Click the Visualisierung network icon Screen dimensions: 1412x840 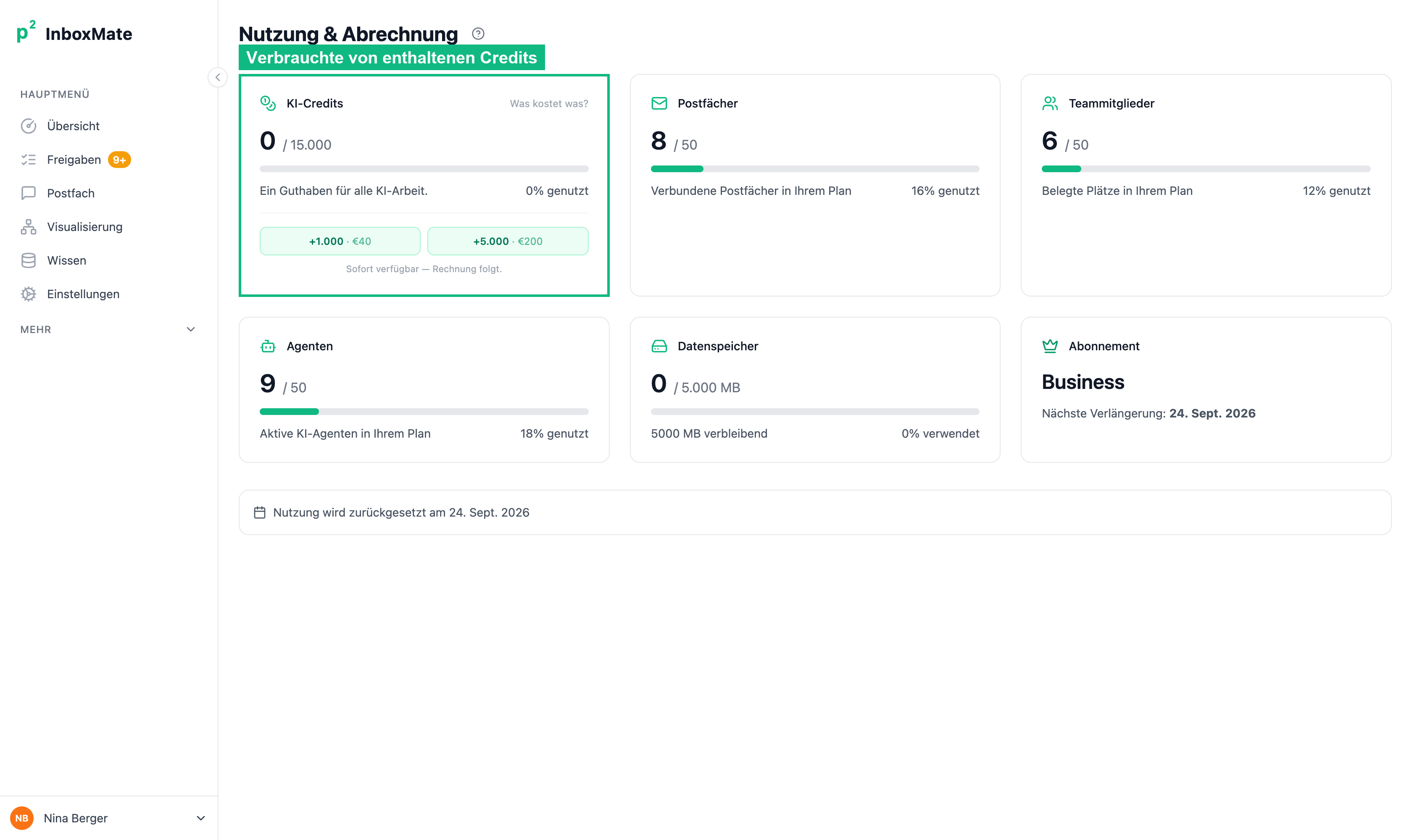pyautogui.click(x=28, y=227)
